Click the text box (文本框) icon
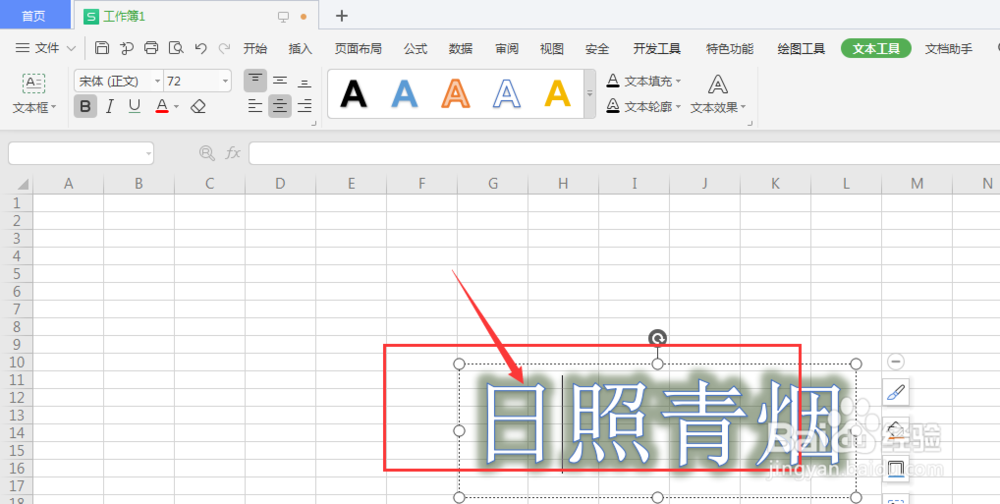 pos(34,84)
